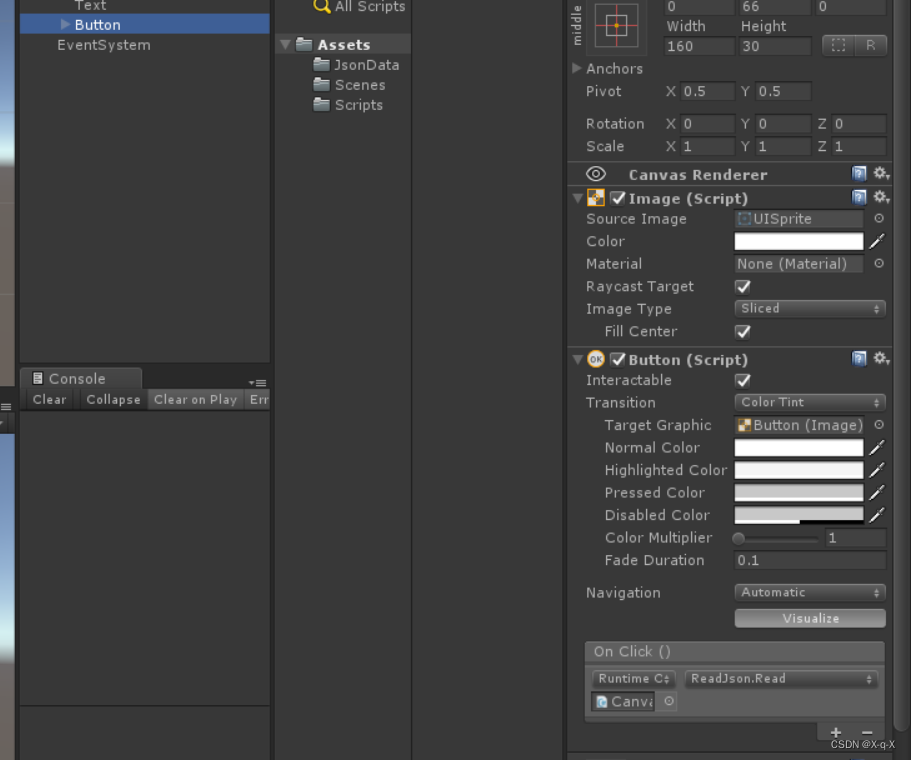Click the raw edit mode R button
911x760 pixels.
point(870,45)
